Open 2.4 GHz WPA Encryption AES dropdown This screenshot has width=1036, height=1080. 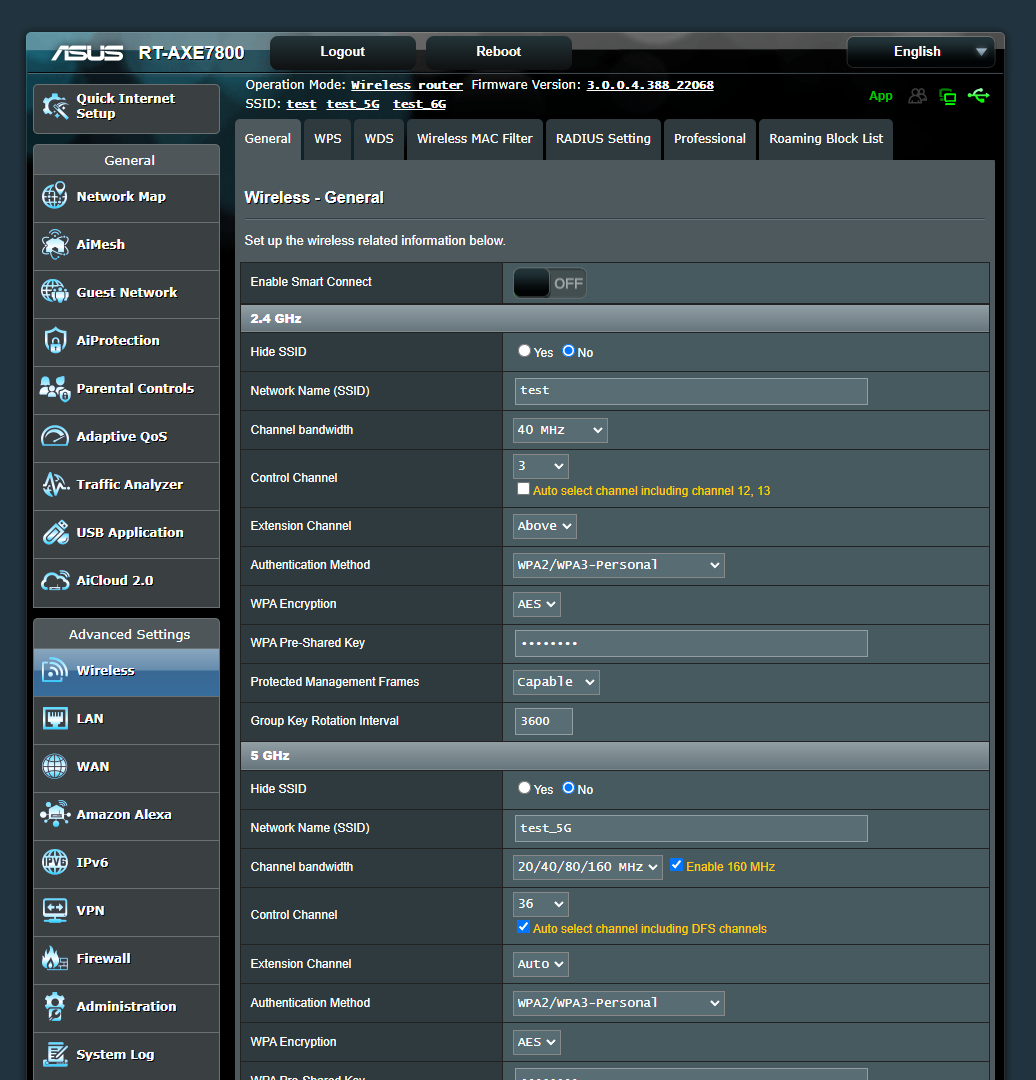537,604
